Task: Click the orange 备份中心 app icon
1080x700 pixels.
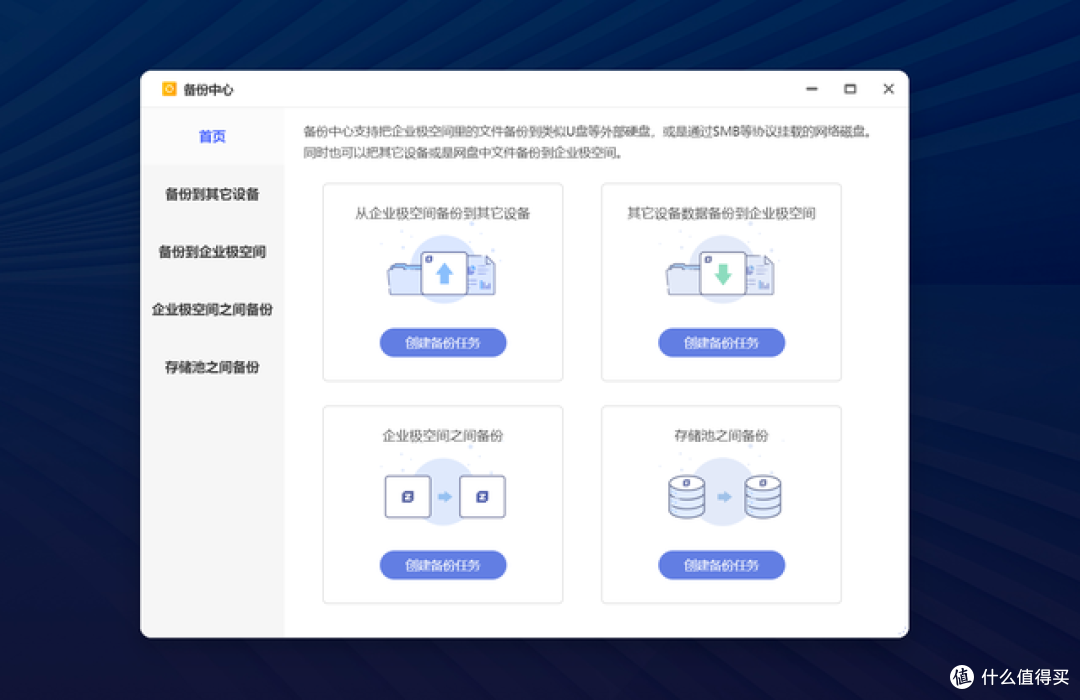Action: click(169, 89)
